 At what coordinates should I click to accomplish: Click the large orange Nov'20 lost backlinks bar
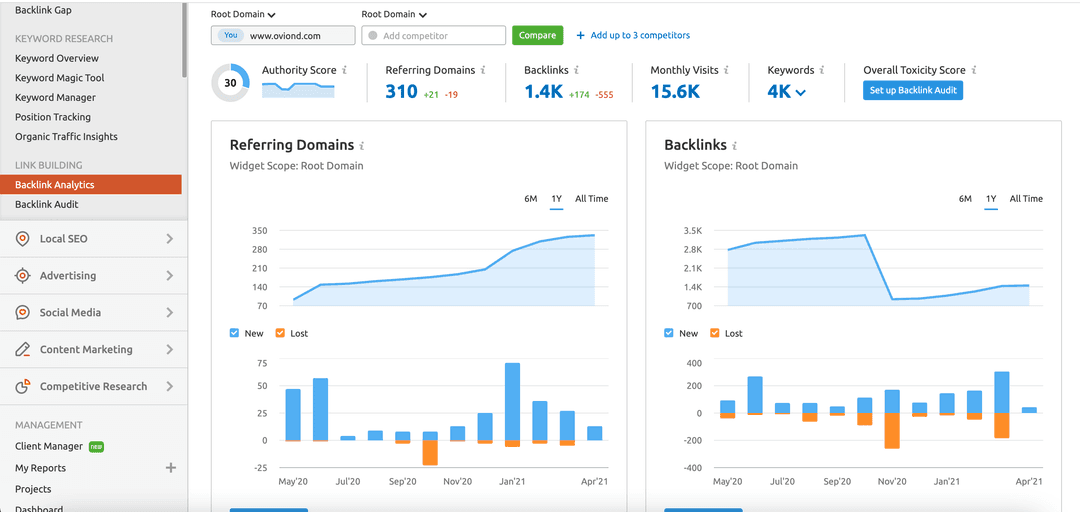click(892, 431)
